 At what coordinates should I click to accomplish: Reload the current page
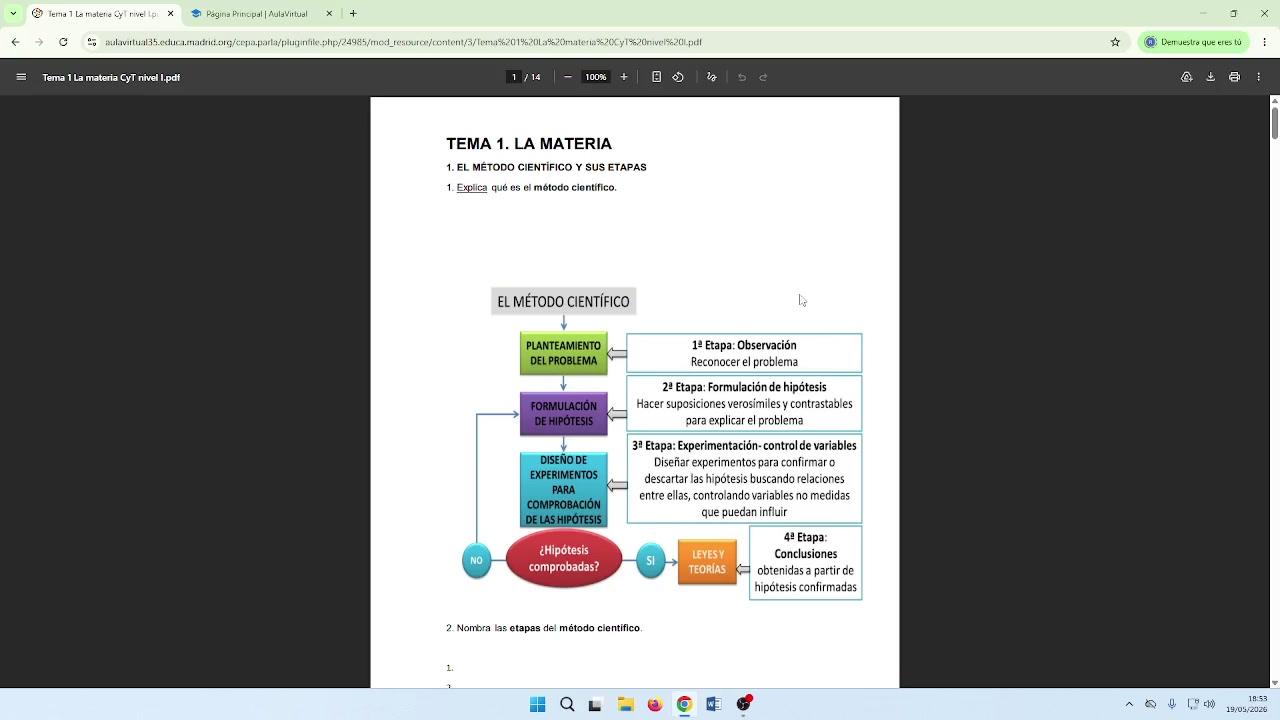pos(63,42)
